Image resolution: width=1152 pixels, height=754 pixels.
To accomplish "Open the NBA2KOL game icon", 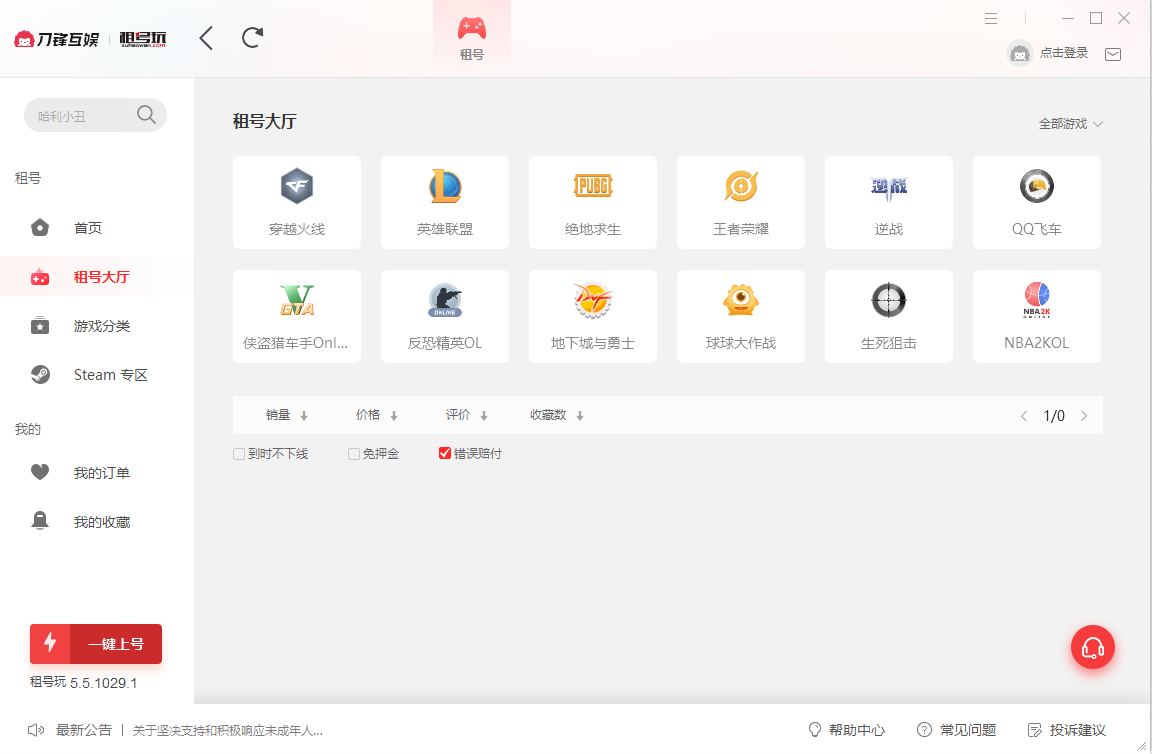I will [1036, 316].
